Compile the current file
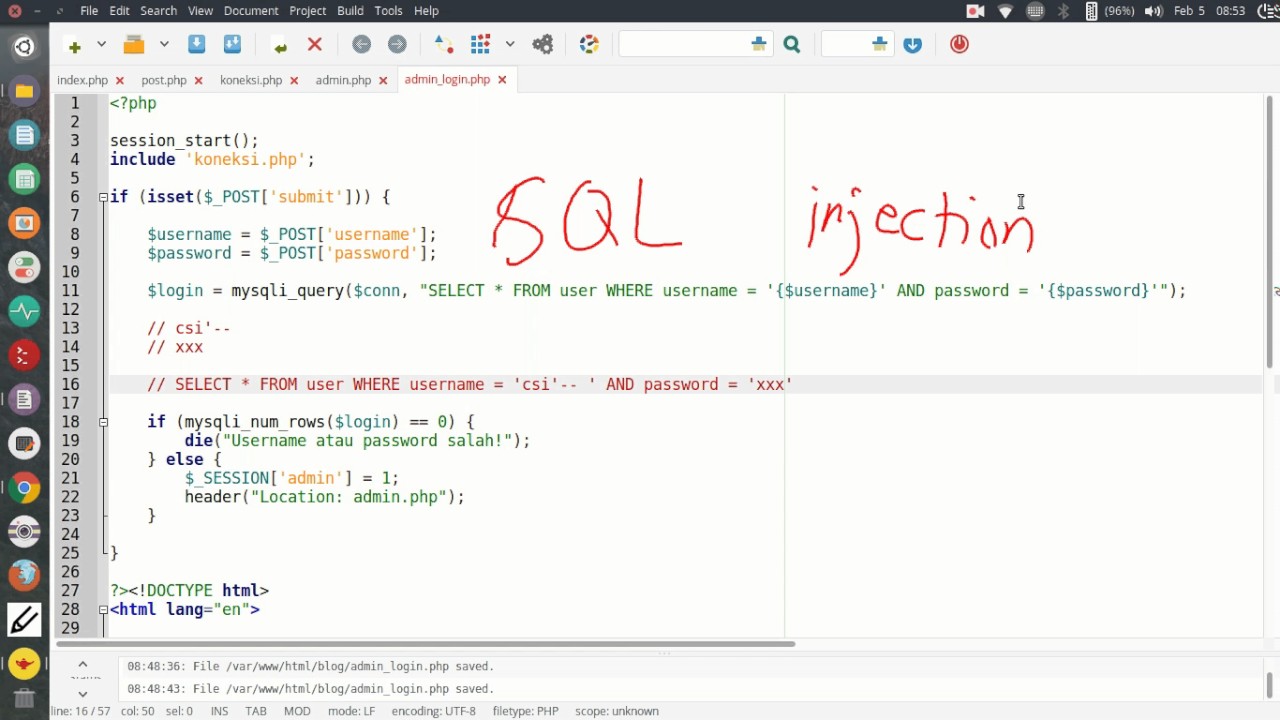The image size is (1280, 720). [x=444, y=45]
